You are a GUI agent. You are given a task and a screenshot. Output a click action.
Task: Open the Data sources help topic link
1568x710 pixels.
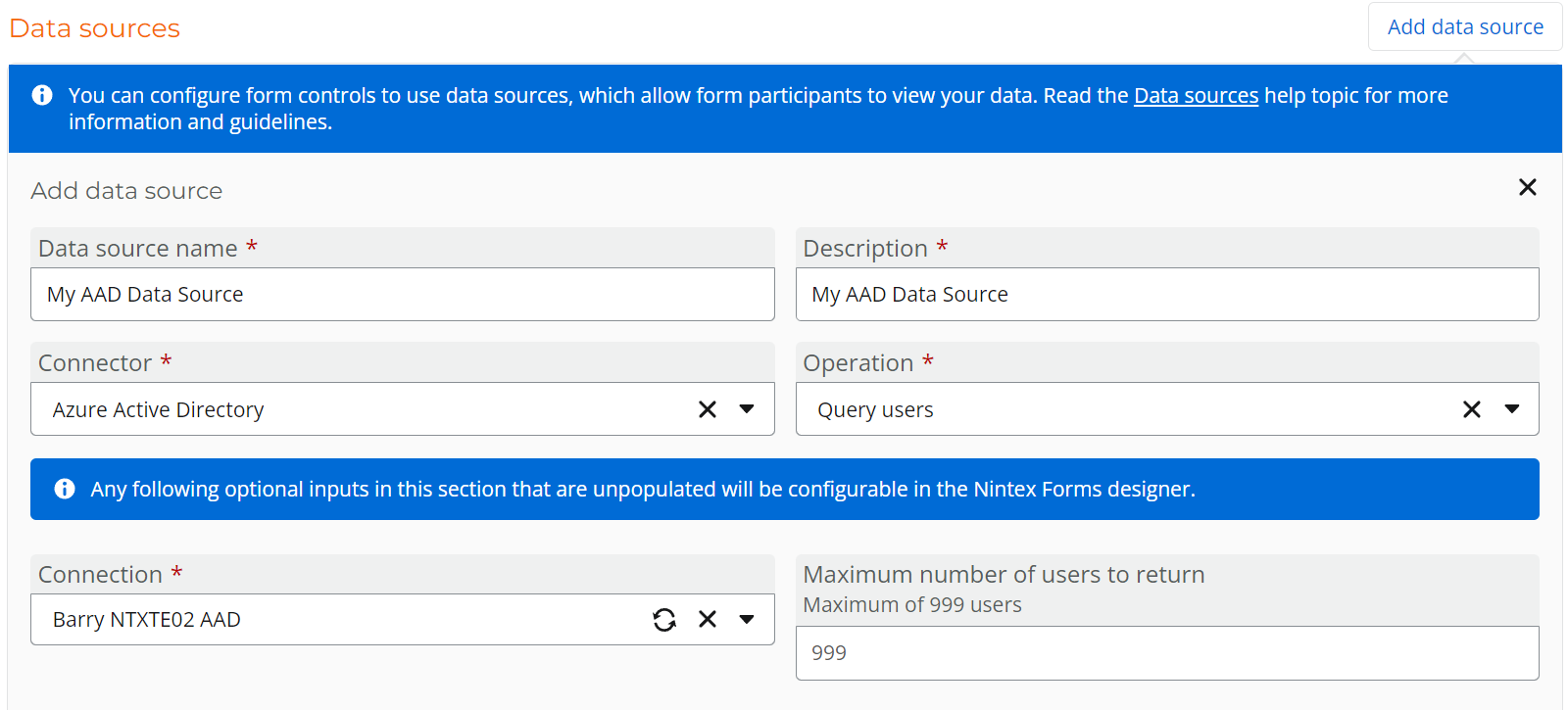pyautogui.click(x=1196, y=95)
